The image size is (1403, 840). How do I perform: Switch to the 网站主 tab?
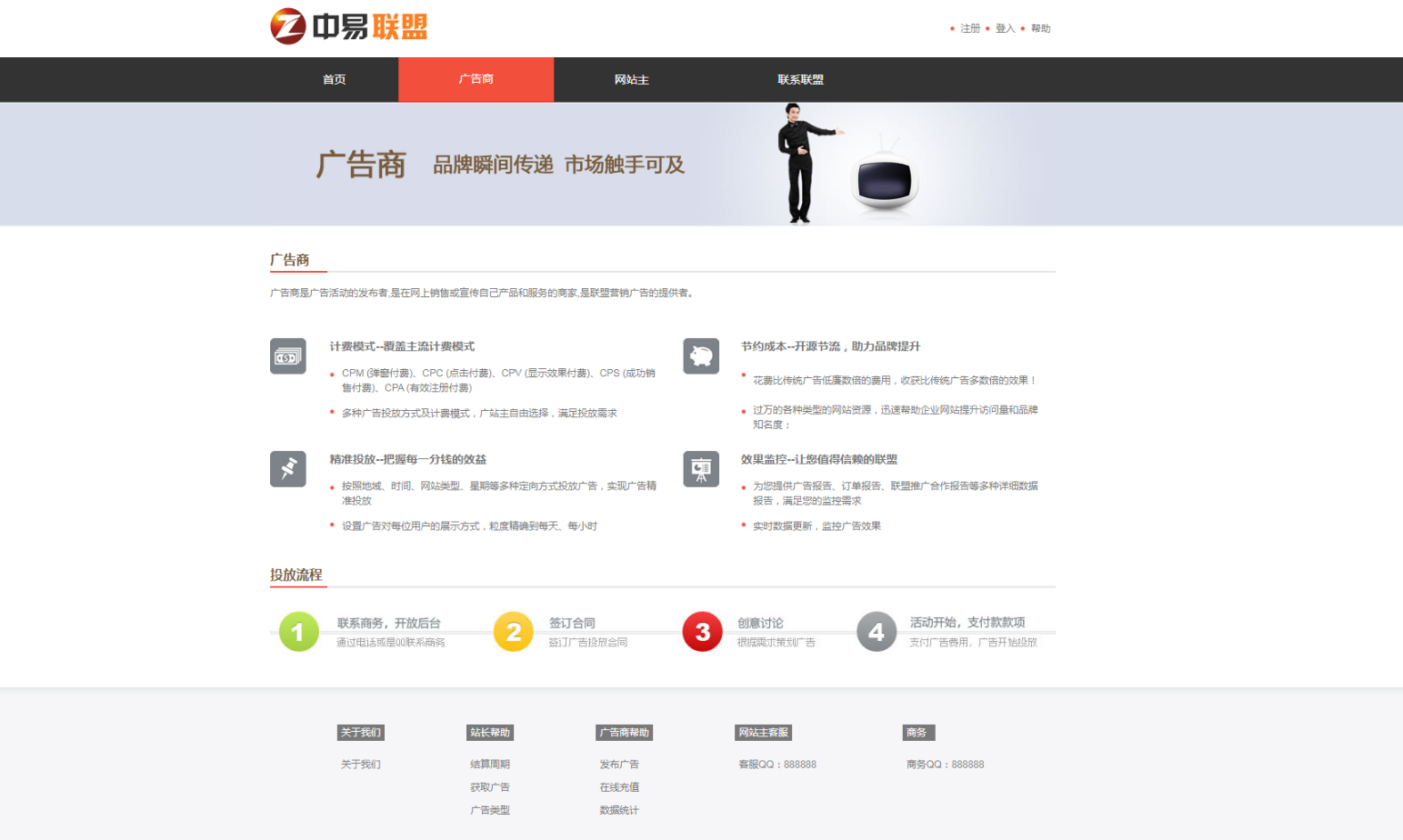coord(631,80)
